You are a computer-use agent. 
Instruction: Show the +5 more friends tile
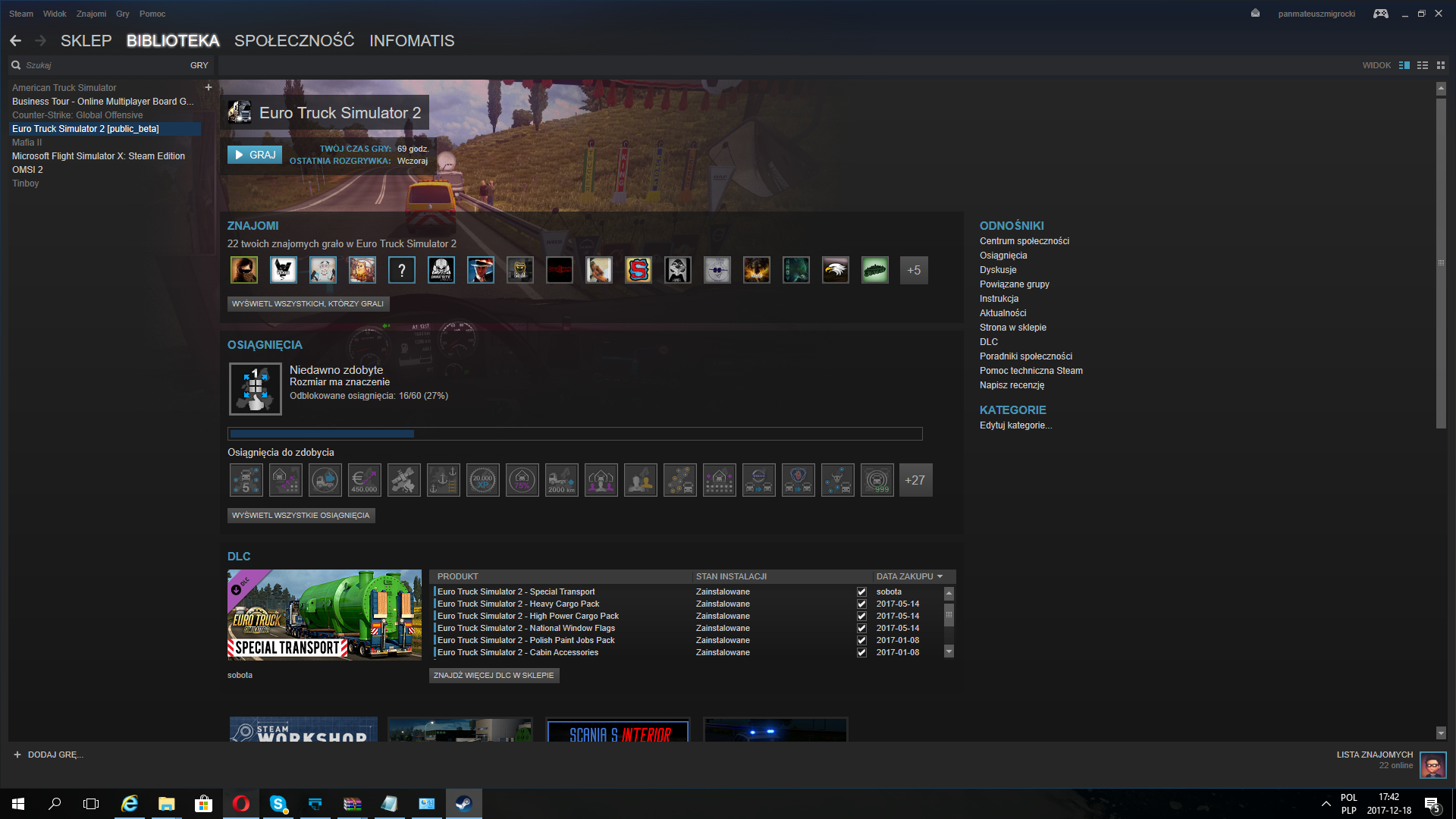tap(914, 270)
